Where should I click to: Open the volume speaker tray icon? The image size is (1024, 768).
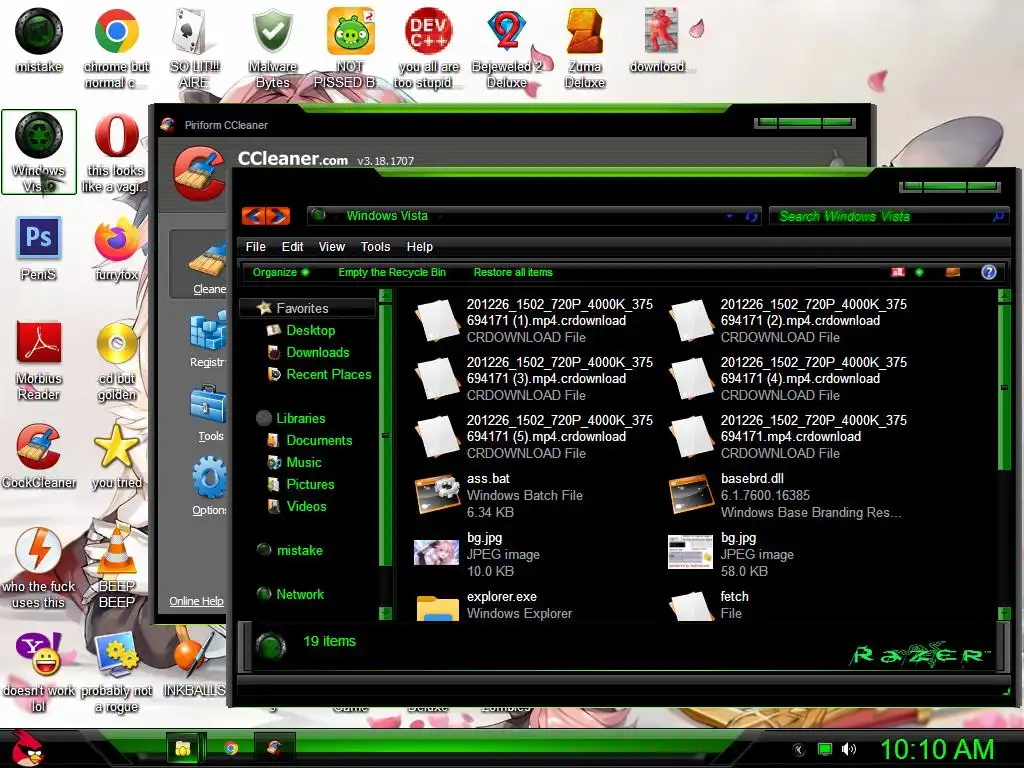[x=849, y=748]
